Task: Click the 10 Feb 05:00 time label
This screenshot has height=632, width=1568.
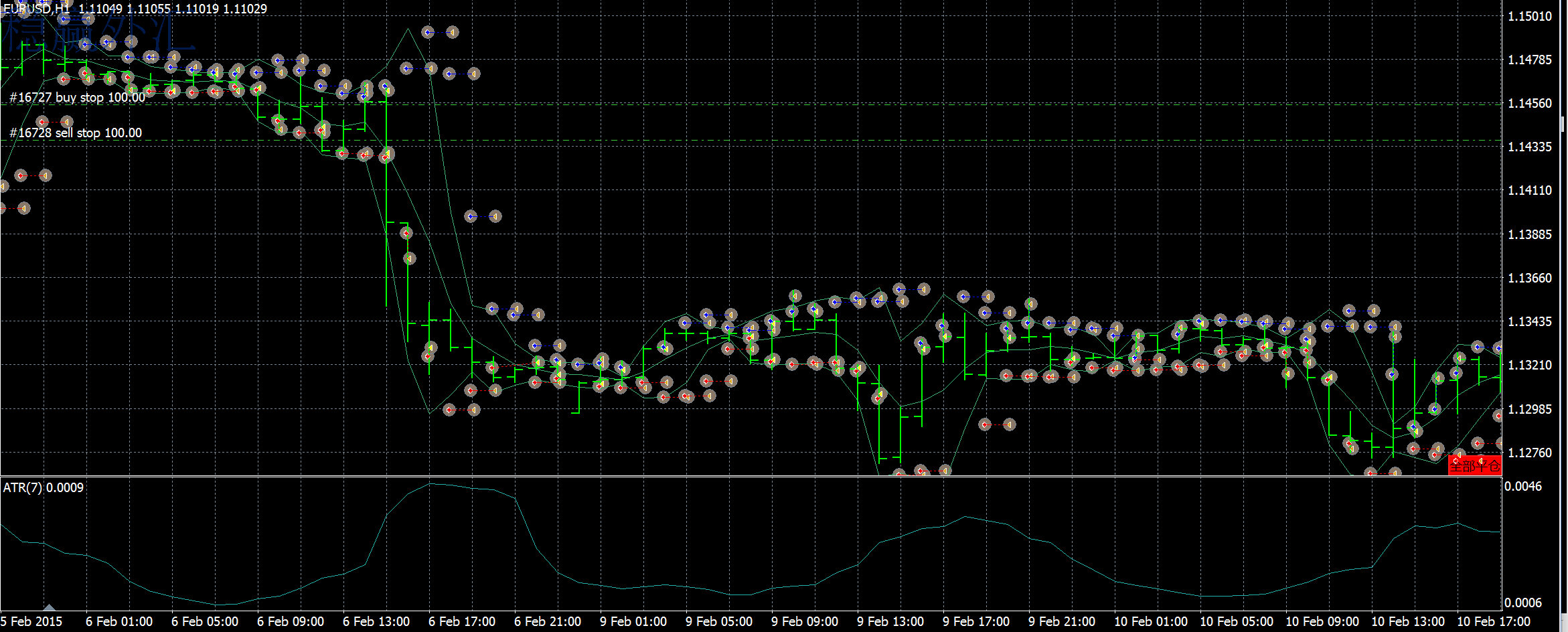Action: coord(1237,621)
